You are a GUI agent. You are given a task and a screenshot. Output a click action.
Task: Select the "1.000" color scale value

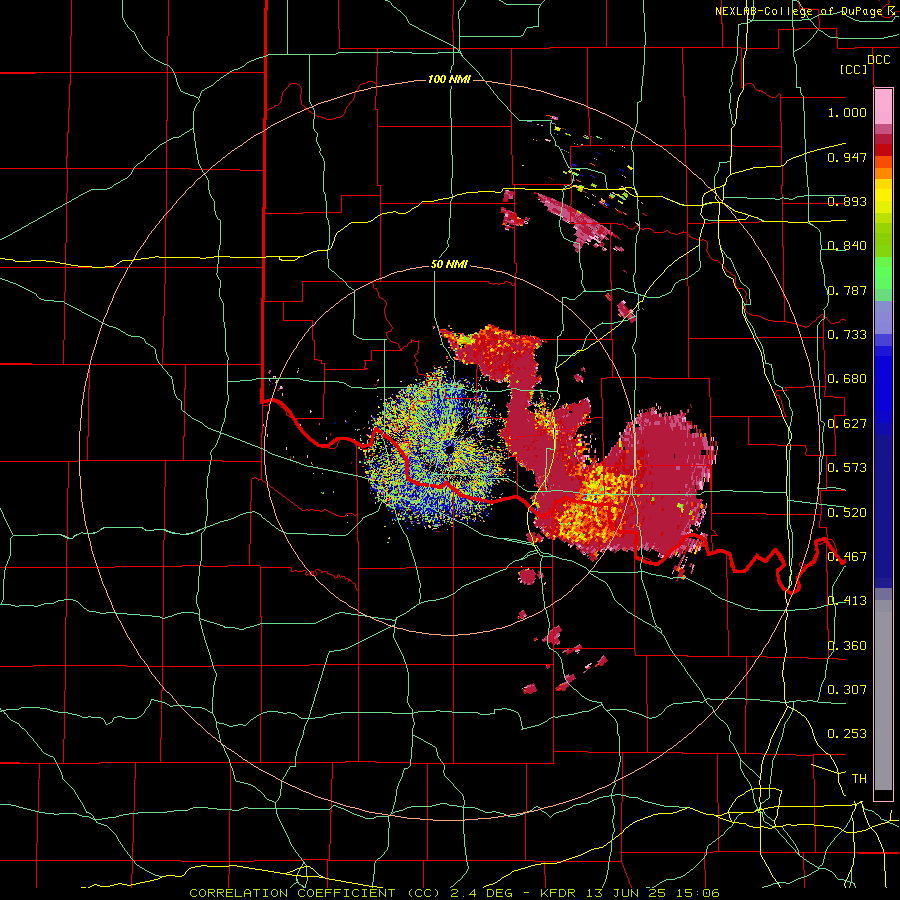pos(847,112)
